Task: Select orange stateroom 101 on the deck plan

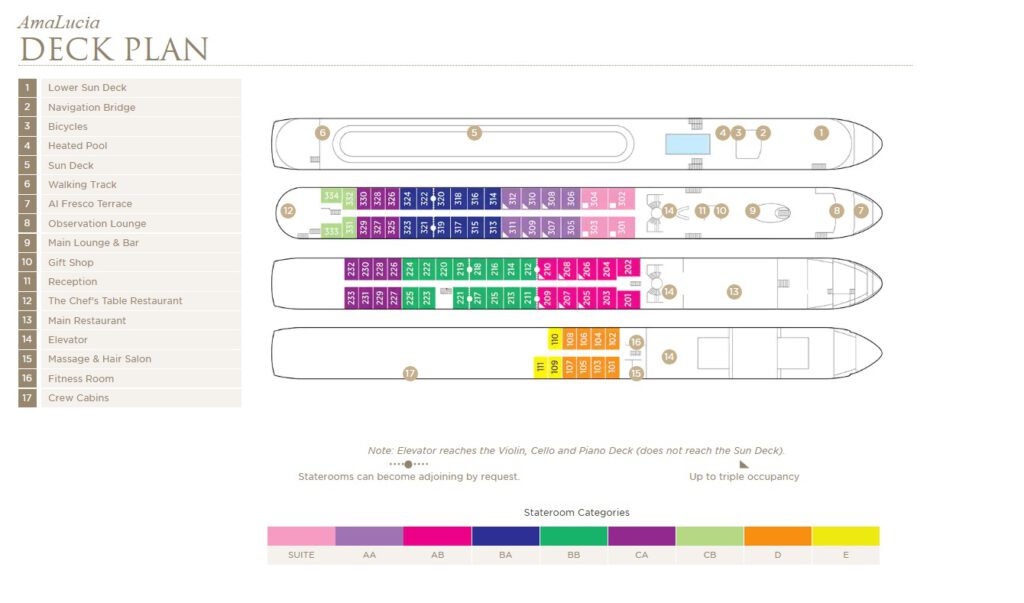Action: tap(612, 367)
